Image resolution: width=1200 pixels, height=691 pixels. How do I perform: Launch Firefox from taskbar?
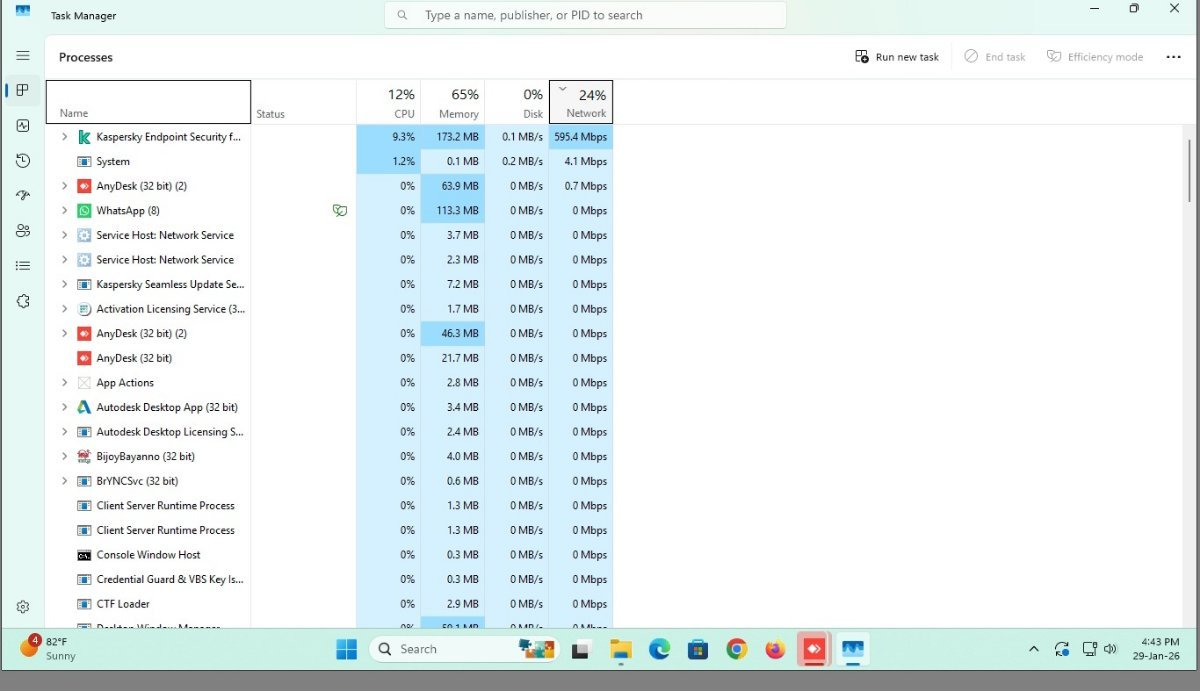coord(775,649)
